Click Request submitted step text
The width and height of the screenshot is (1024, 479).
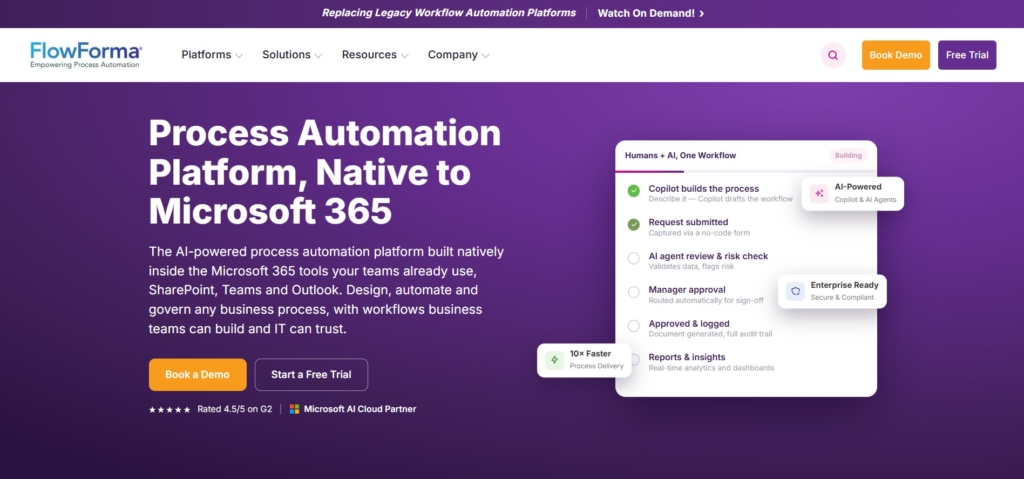click(688, 222)
